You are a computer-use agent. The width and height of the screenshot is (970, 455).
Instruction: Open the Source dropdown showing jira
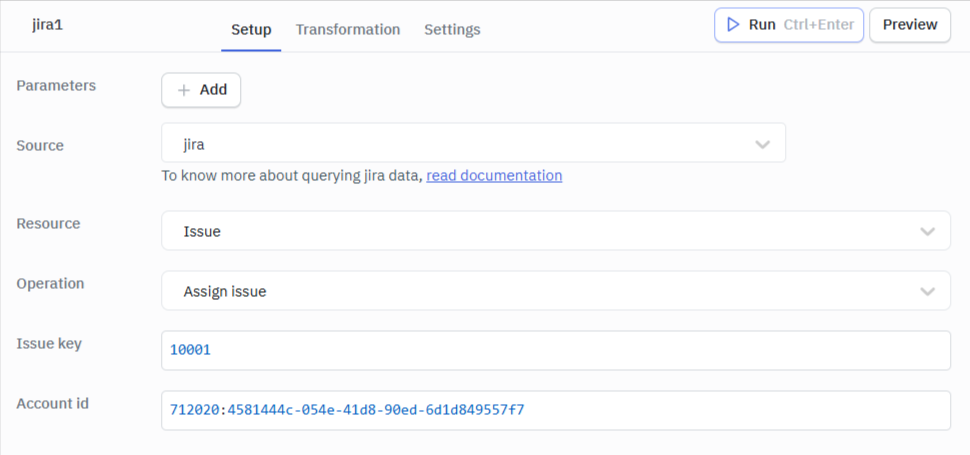(x=473, y=143)
